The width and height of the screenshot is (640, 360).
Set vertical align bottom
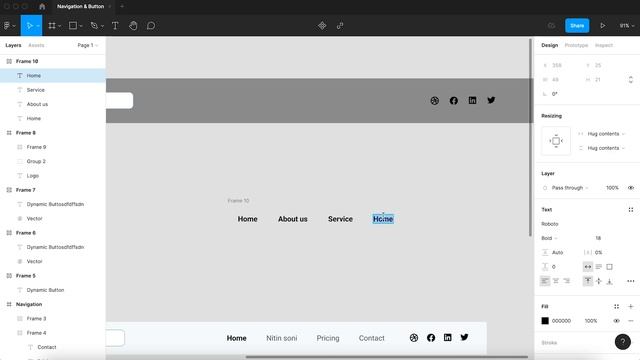(x=609, y=281)
